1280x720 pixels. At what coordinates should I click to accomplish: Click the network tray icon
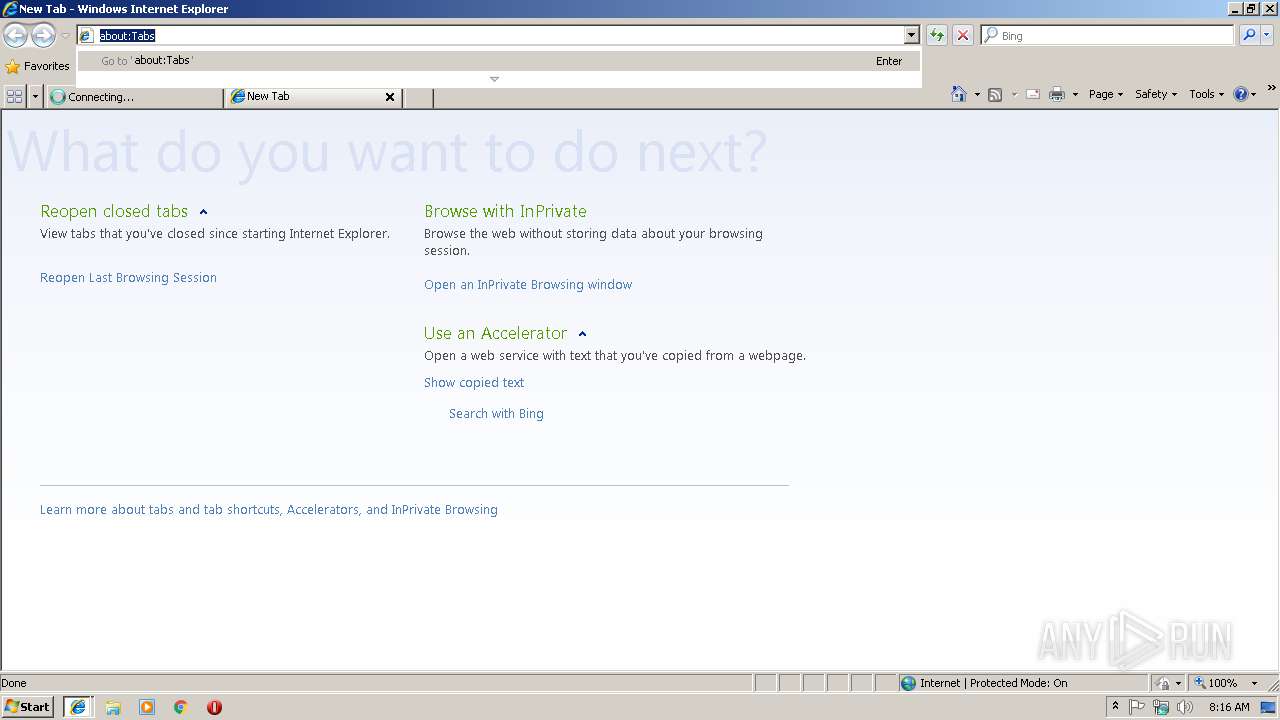tap(1160, 707)
